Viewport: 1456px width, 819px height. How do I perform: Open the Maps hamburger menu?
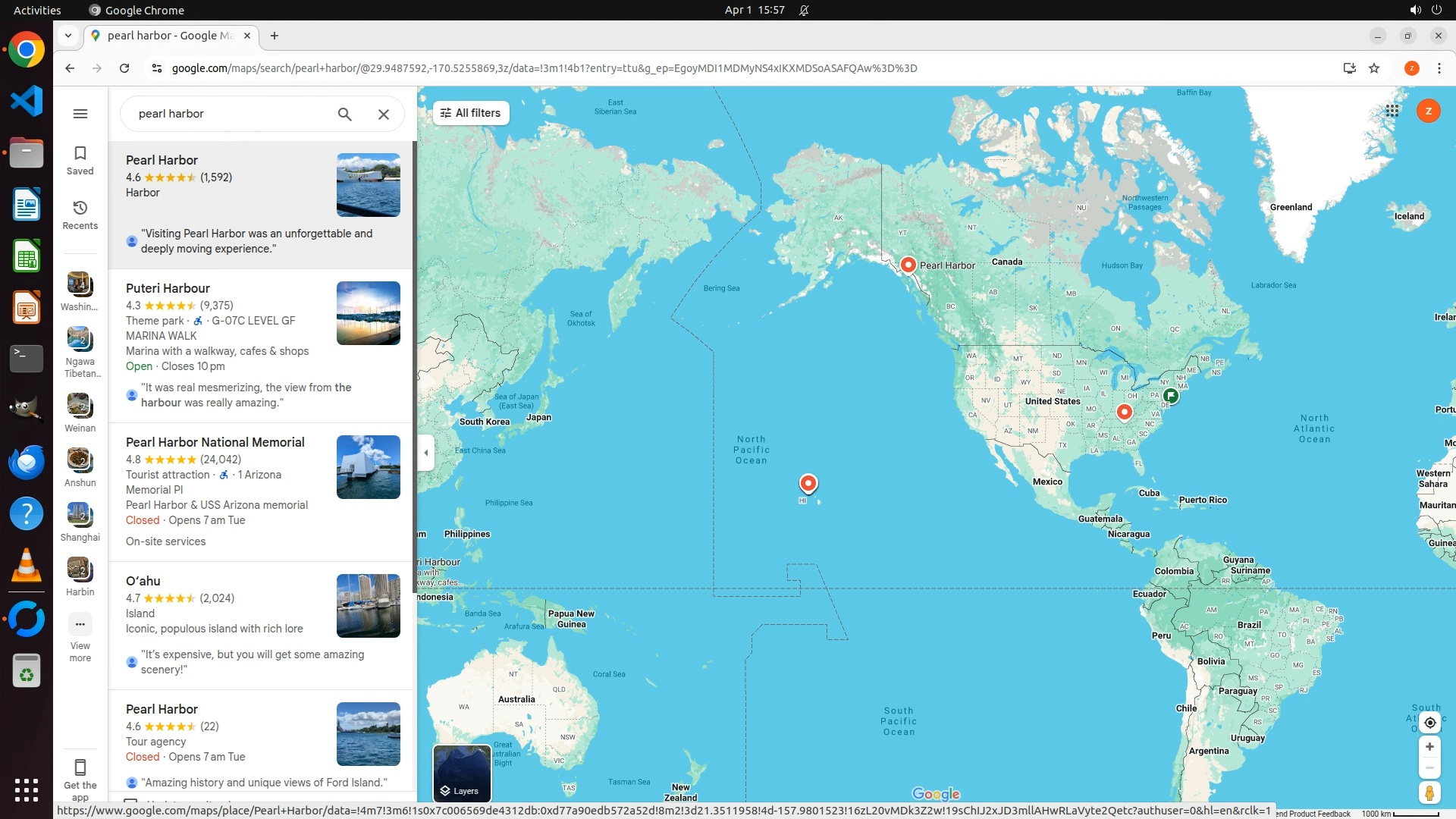point(80,114)
